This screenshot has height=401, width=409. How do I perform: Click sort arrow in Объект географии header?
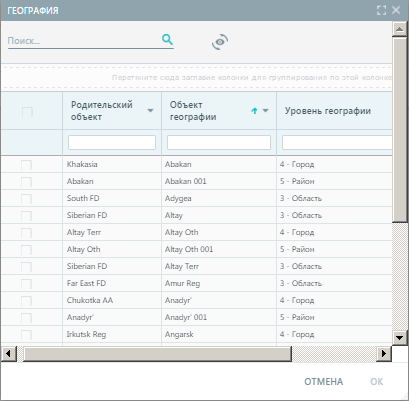tap(254, 111)
